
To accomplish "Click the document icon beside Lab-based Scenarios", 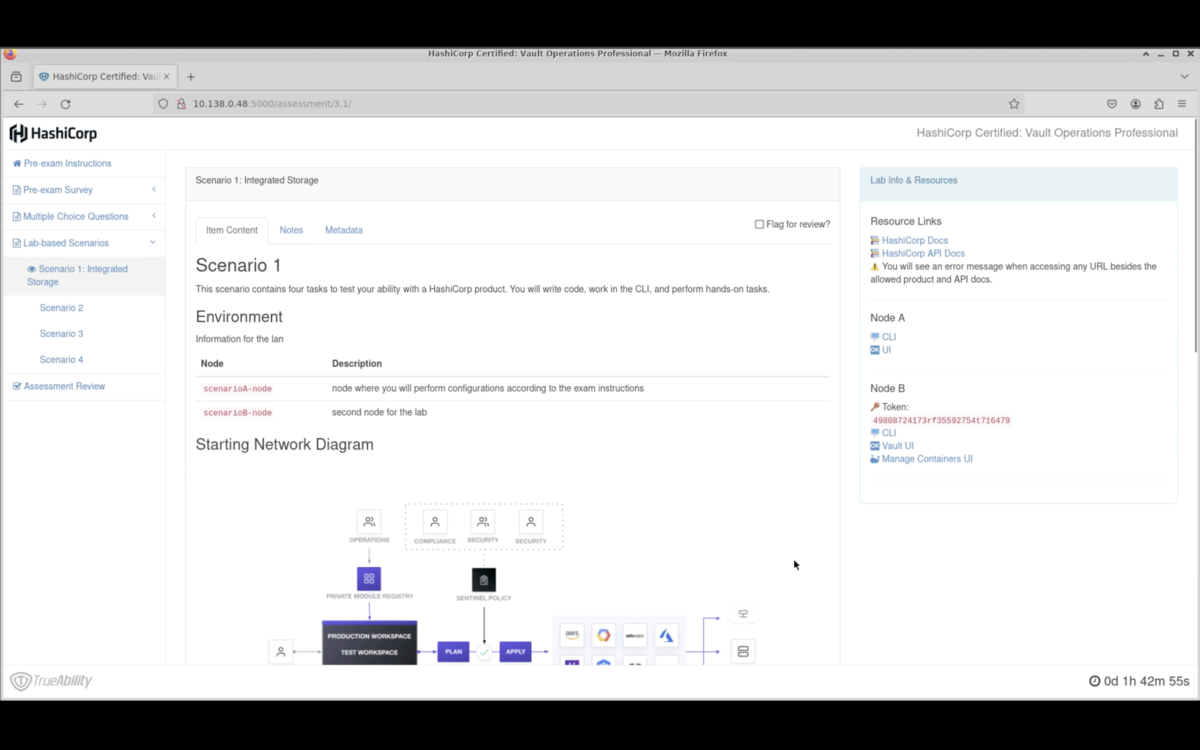I will tap(16, 242).
